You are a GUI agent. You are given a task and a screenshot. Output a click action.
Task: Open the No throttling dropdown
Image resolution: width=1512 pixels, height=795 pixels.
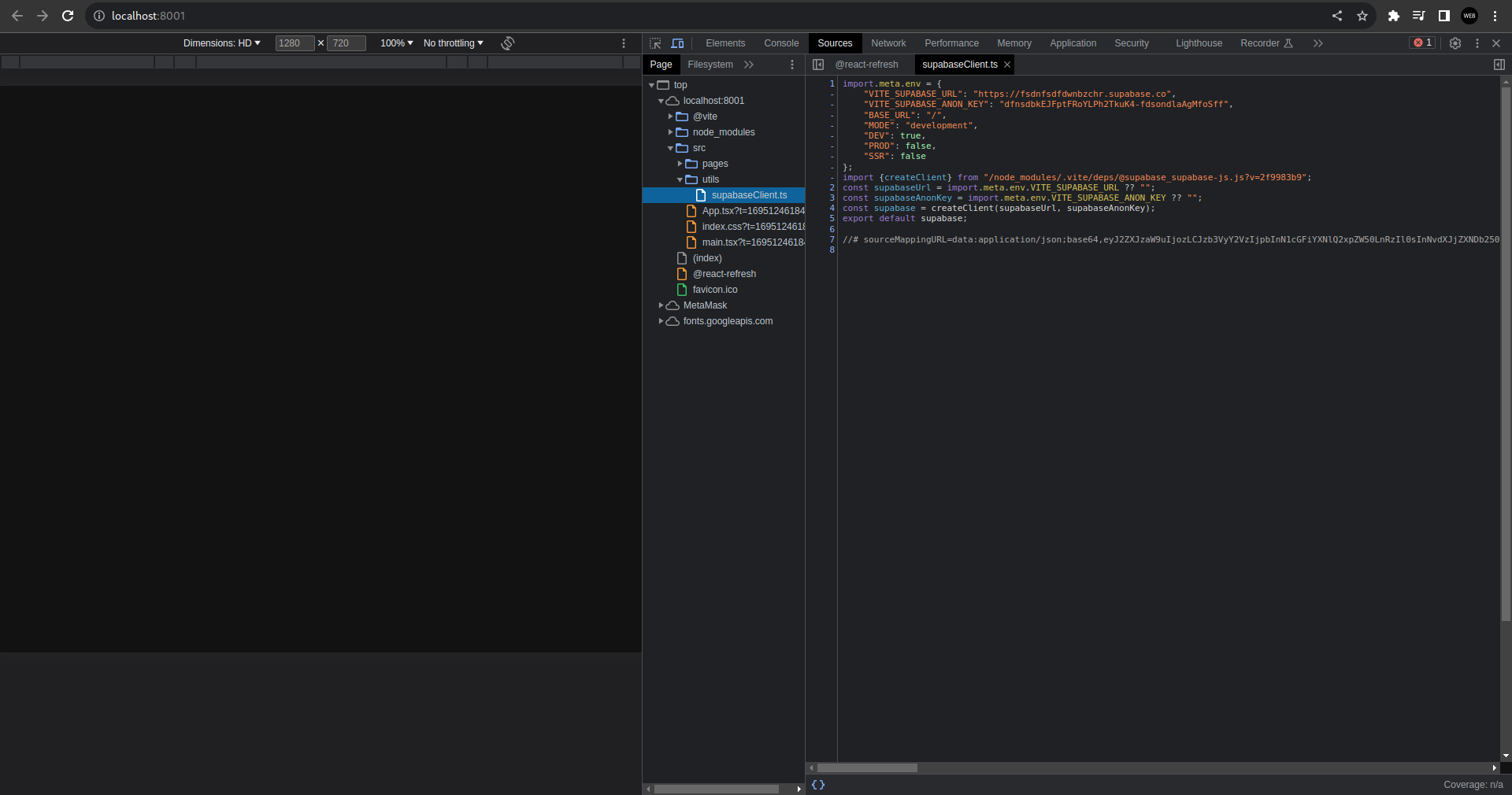[x=452, y=43]
